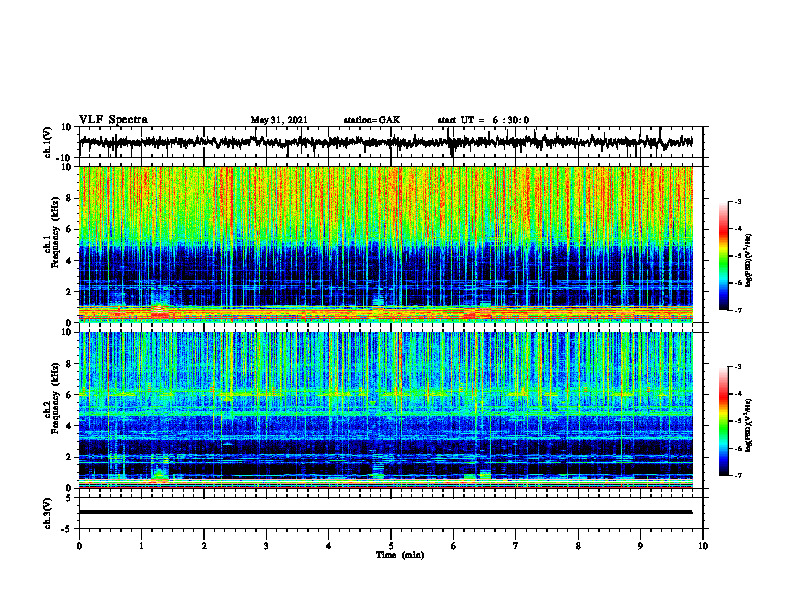Click the "ch.1(V)" waveform axis label
Viewport: 792px width, 612px height.
click(48, 142)
